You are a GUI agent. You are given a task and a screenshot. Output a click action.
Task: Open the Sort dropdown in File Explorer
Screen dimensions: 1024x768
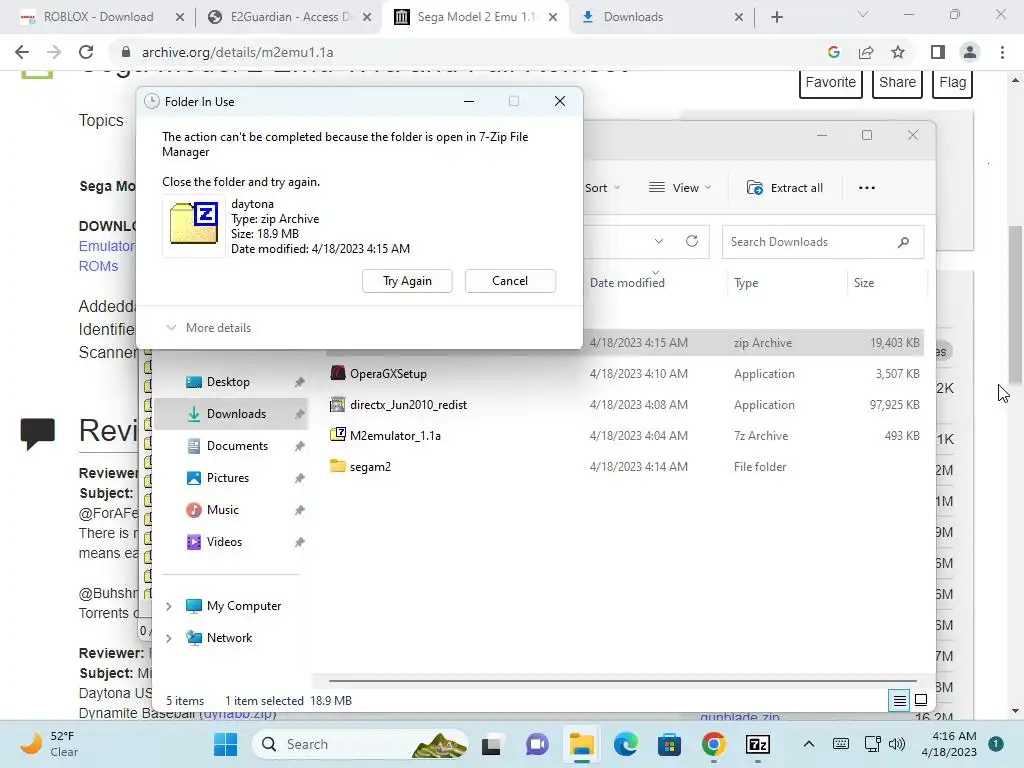click(602, 188)
